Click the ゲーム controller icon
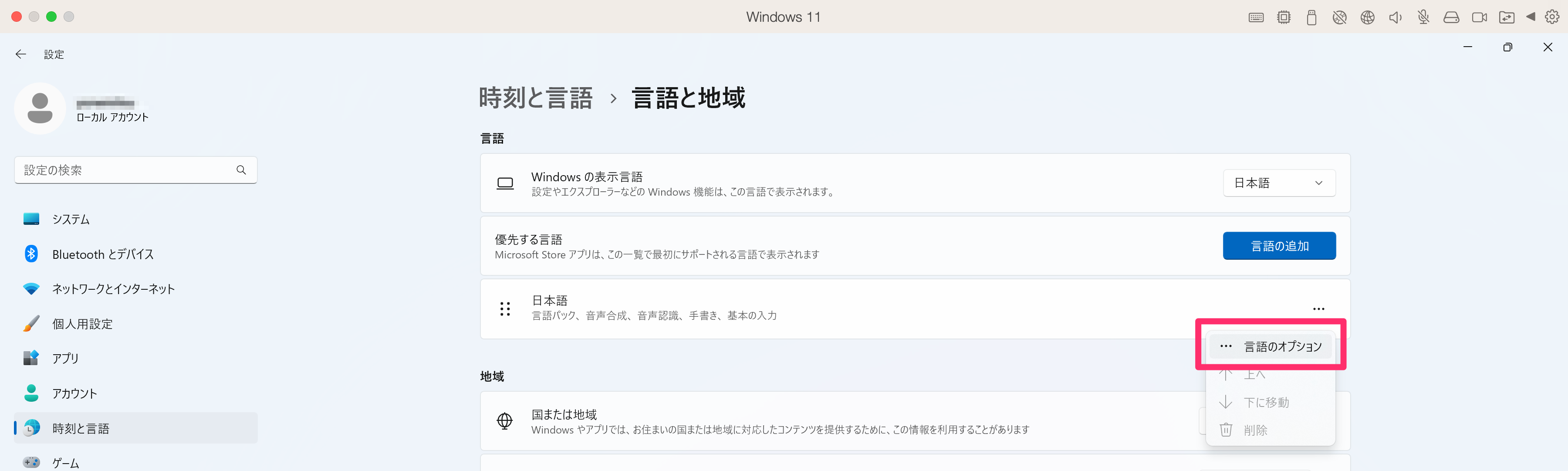Screen dimensions: 1568x471 pyautogui.click(x=31, y=462)
